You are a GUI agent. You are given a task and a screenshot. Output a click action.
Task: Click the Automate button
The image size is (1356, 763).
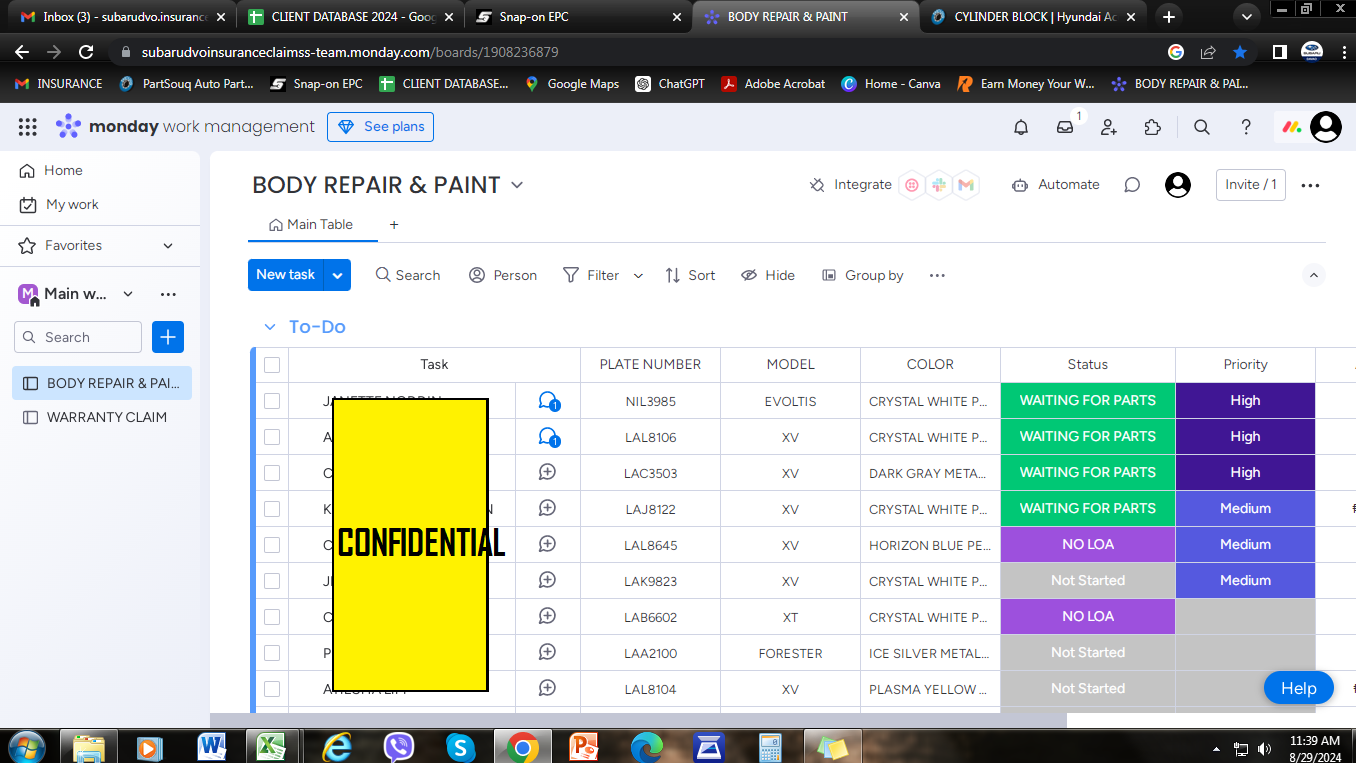[x=1056, y=185]
